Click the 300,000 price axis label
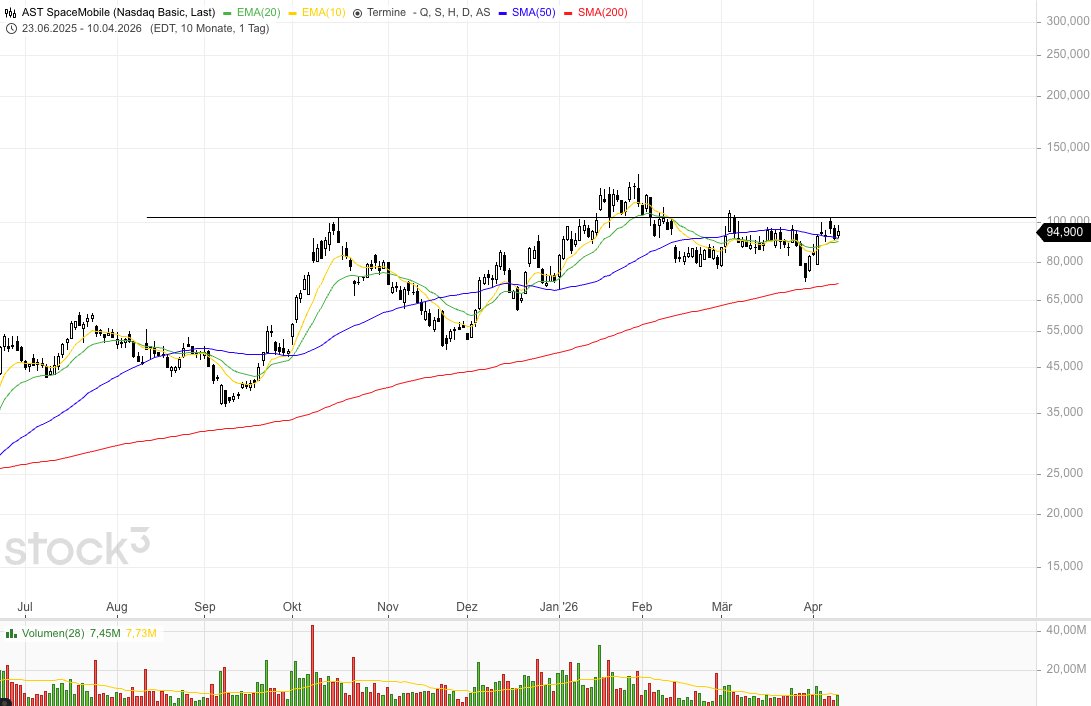This screenshot has height=706, width=1091. pos(1068,22)
